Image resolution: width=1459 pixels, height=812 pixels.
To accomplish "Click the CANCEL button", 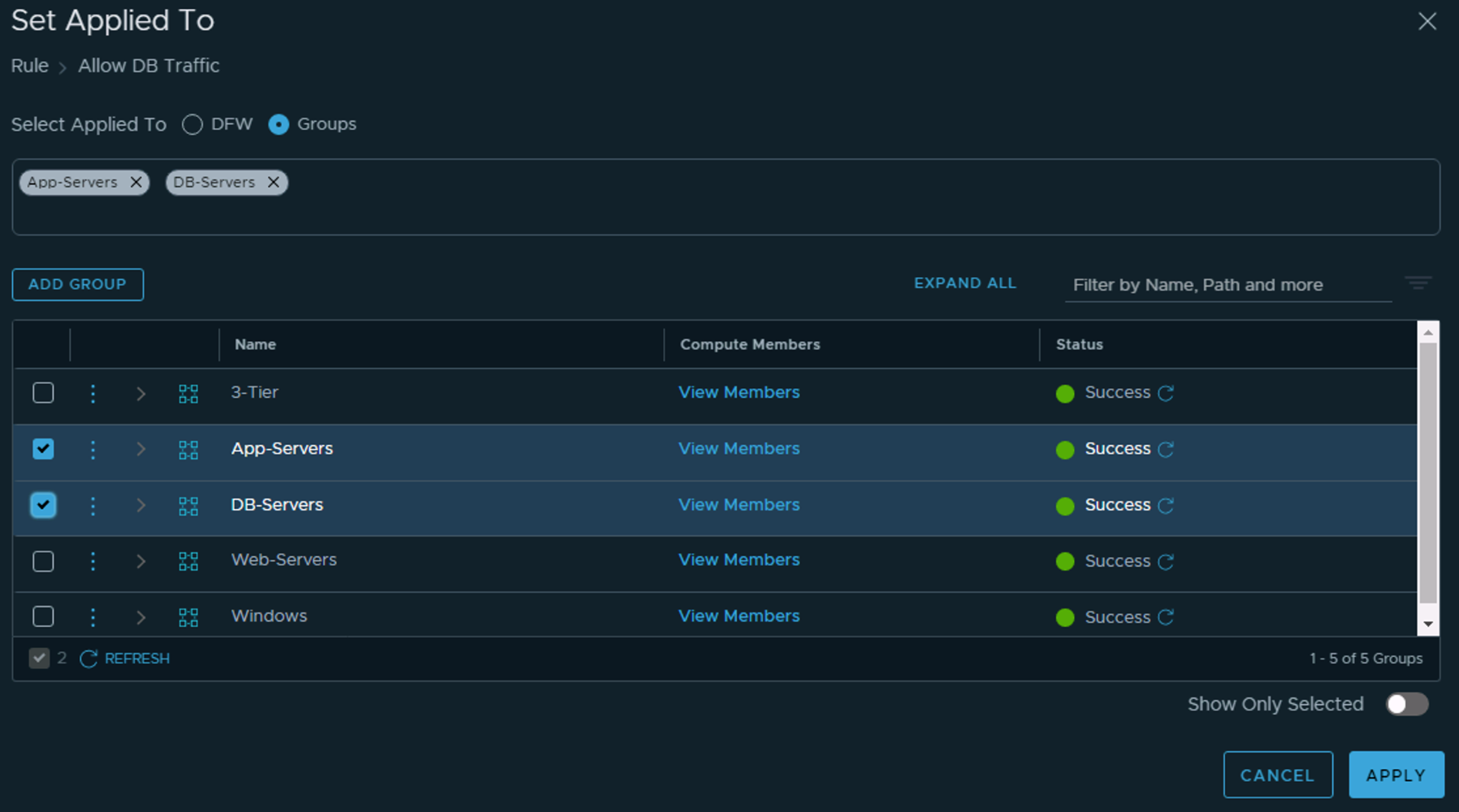I will point(1278,775).
